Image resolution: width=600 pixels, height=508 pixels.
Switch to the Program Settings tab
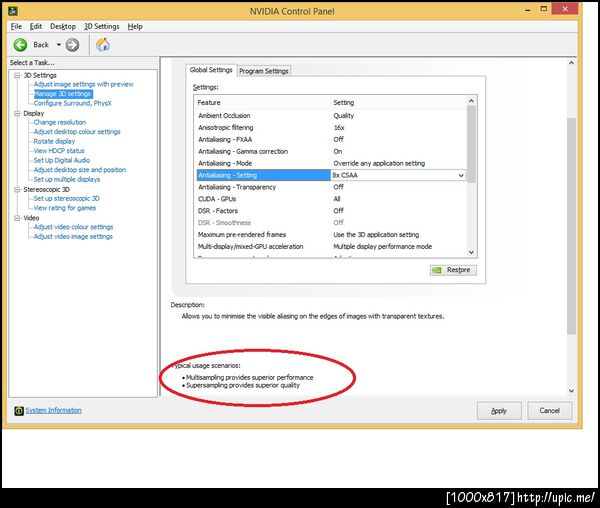click(264, 71)
